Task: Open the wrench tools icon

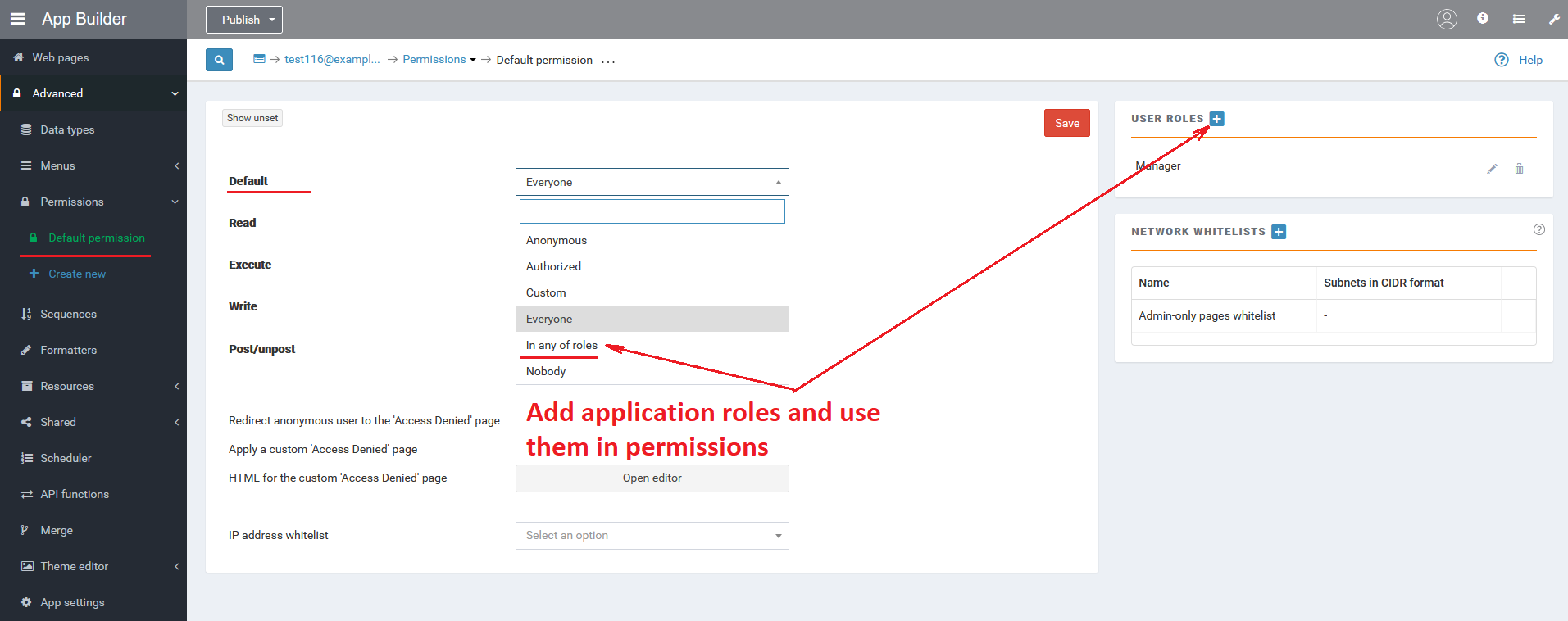Action: pos(1554,19)
